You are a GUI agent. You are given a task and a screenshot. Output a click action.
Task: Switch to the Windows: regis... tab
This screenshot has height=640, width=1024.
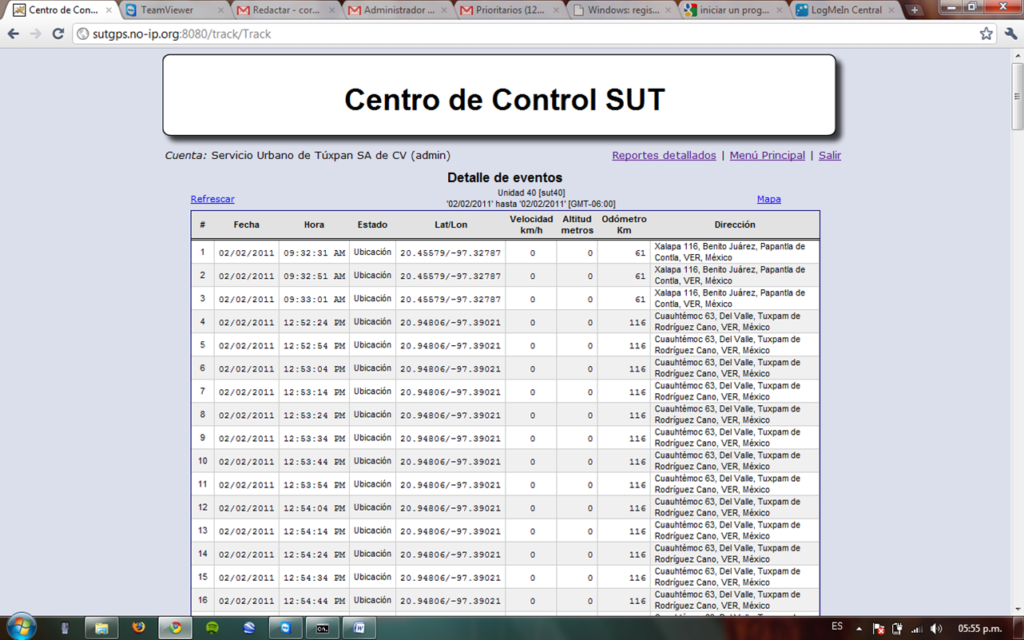[x=622, y=10]
